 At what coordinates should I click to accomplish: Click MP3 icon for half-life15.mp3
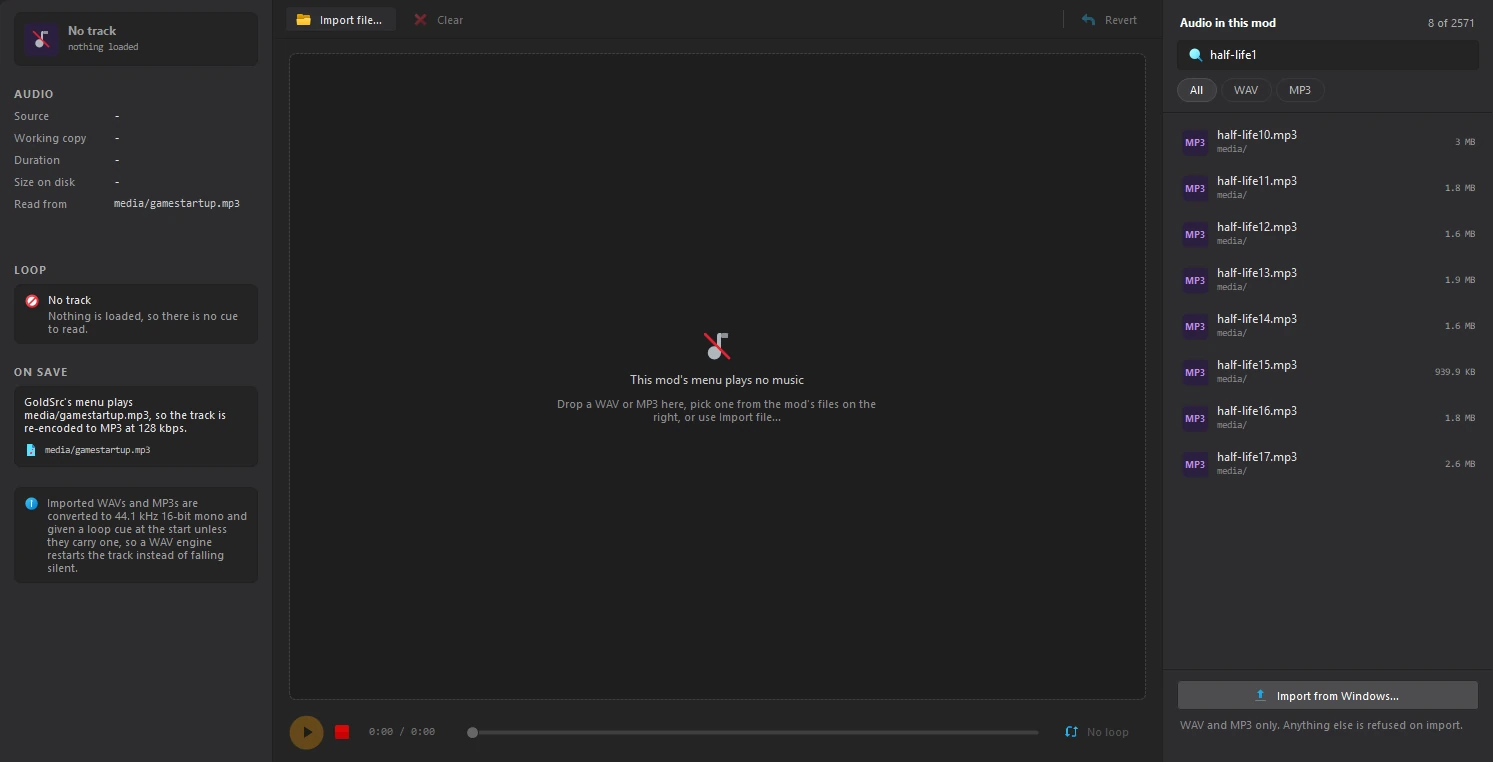coord(1195,372)
